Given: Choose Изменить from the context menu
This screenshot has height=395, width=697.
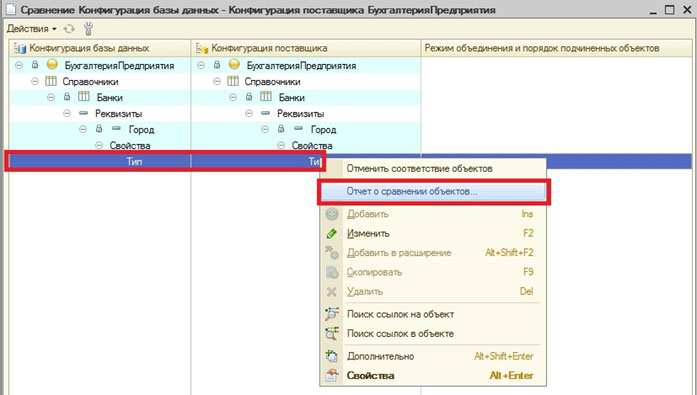Looking at the screenshot, I should coord(433,233).
